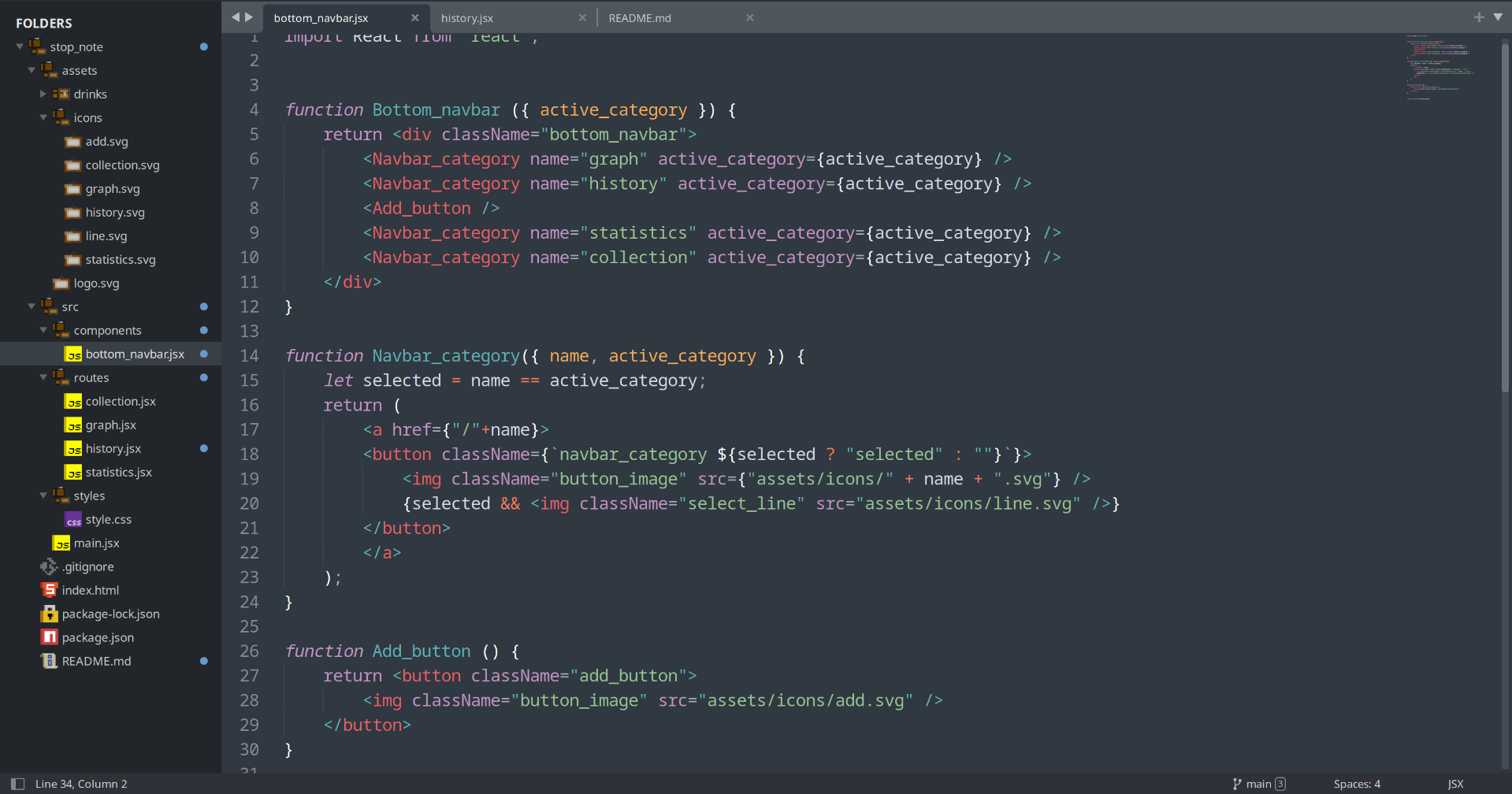The width and height of the screenshot is (1512, 794).
Task: Open the main git branch indicator
Action: (x=1259, y=784)
